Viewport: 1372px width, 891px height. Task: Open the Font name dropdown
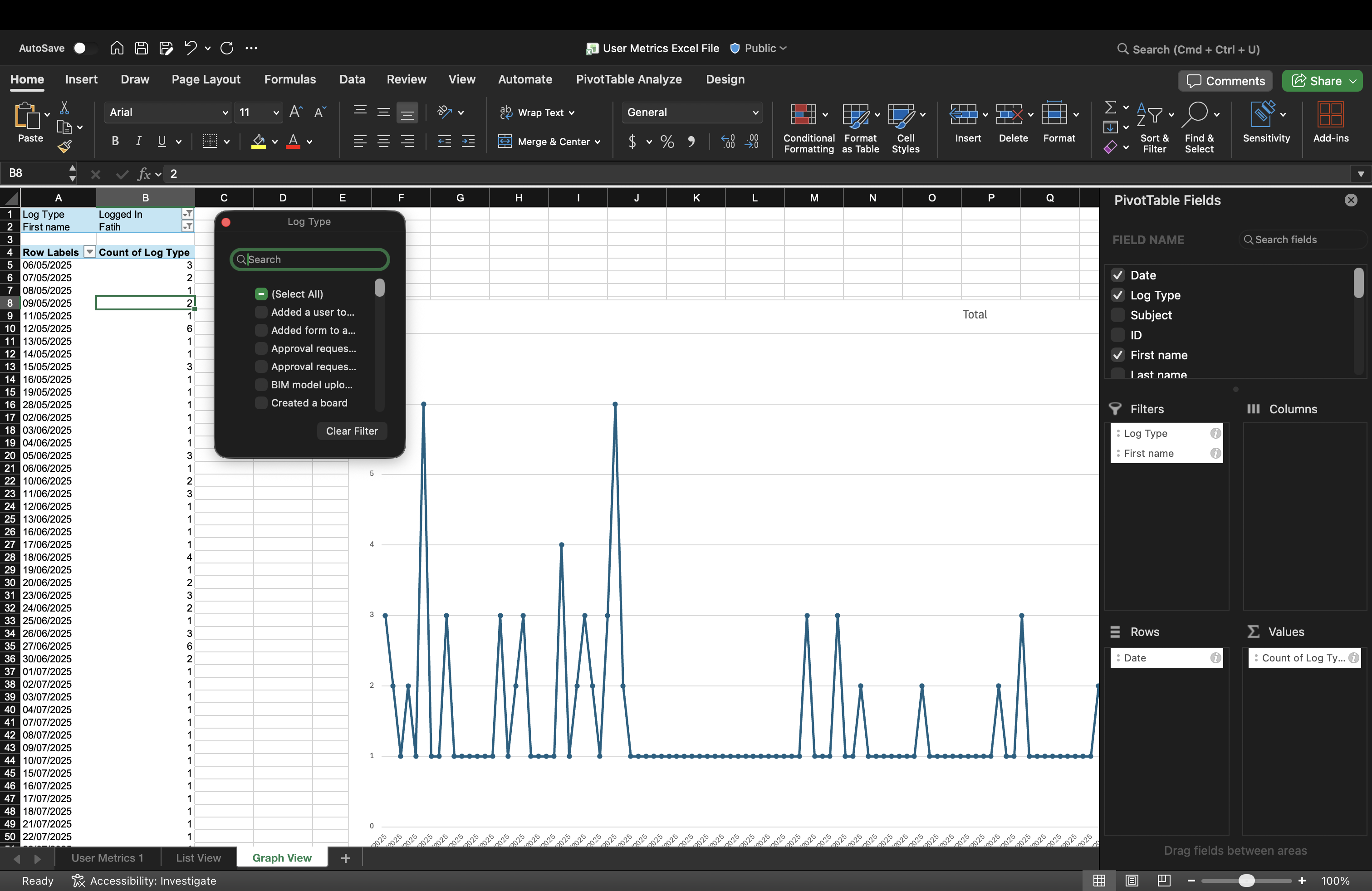click(x=225, y=113)
